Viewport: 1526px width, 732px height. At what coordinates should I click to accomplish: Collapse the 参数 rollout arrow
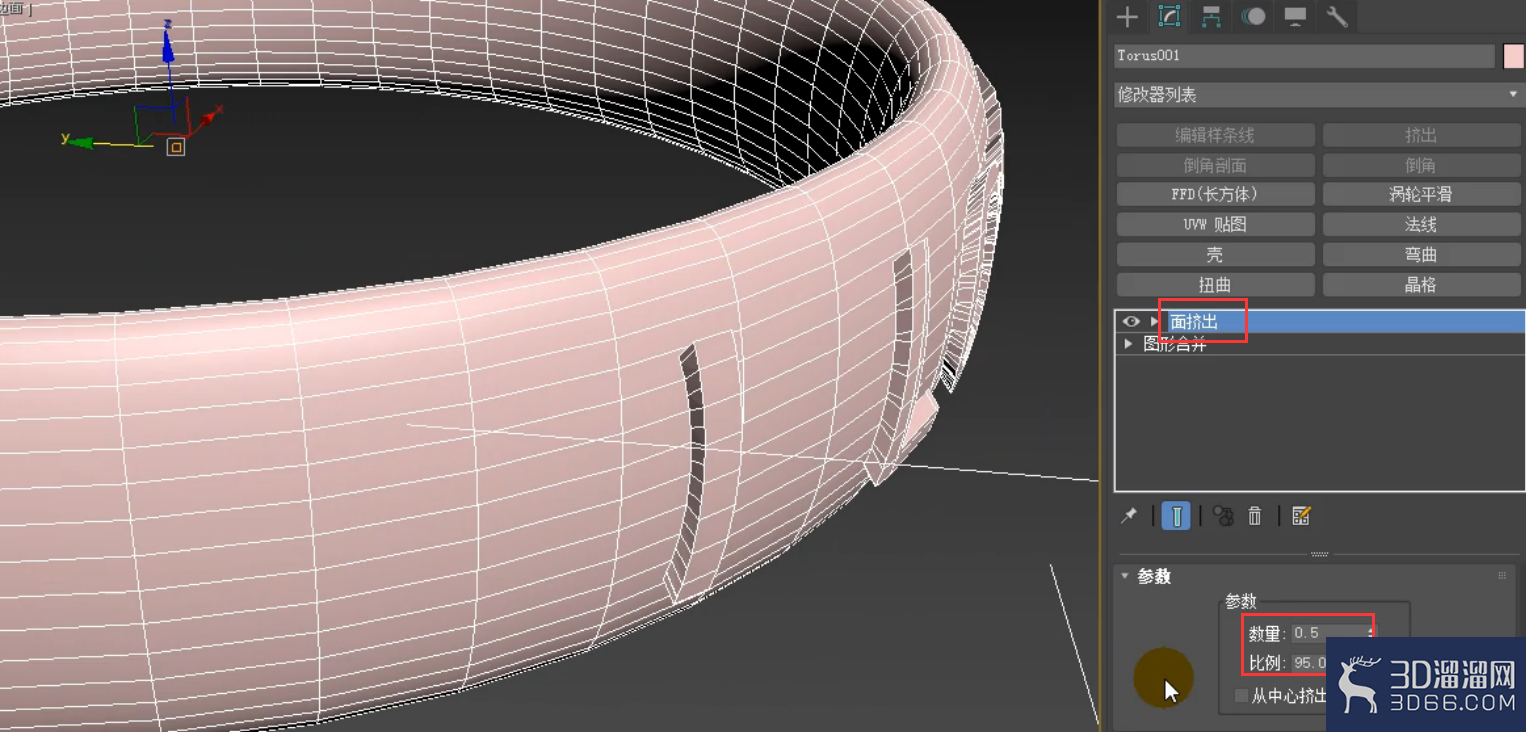click(x=1125, y=577)
